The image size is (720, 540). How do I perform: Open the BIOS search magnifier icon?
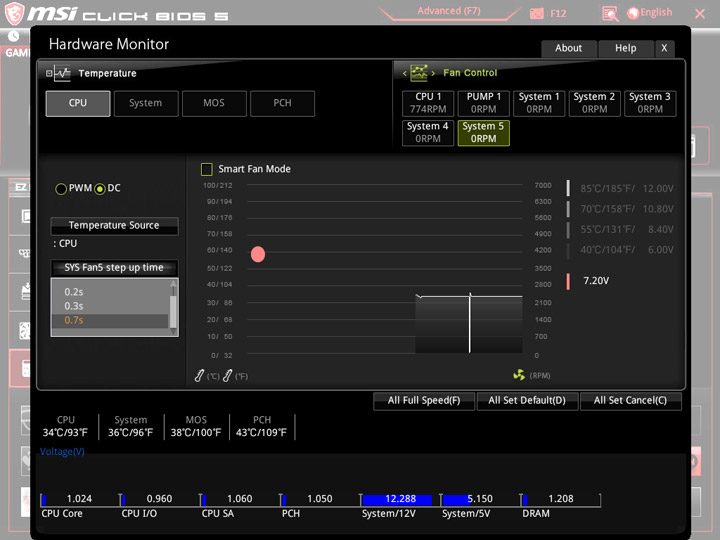610,14
